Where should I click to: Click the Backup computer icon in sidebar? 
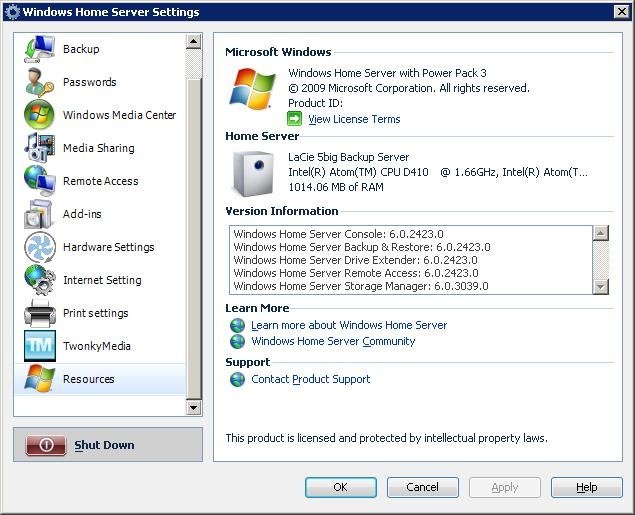39,49
